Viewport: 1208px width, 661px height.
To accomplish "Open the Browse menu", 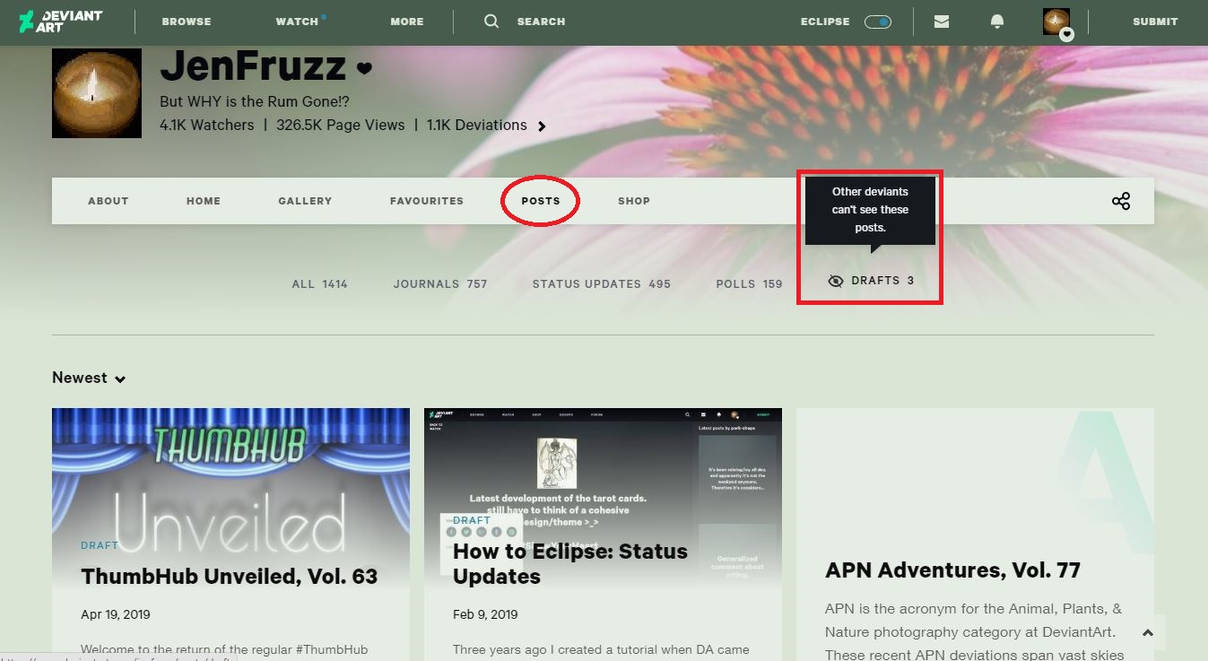I will click(x=186, y=21).
